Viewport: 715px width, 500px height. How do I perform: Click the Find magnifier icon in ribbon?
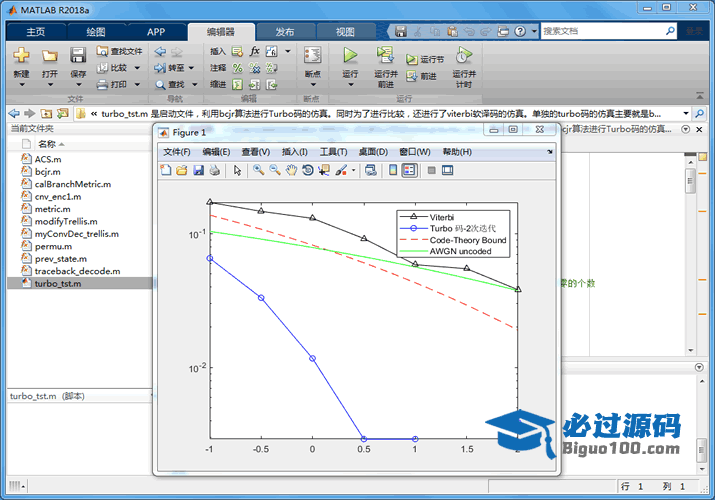click(160, 85)
